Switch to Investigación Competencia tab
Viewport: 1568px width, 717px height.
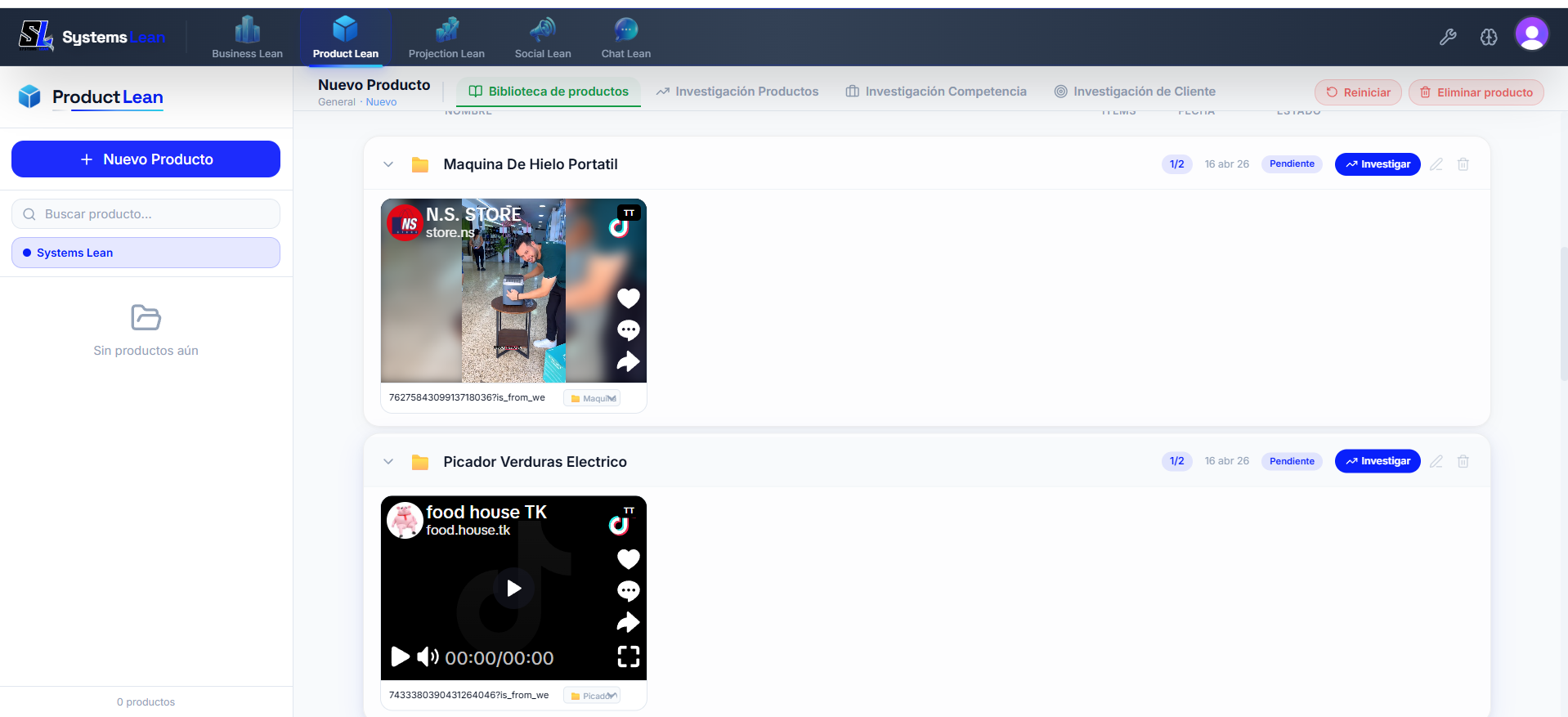pos(936,92)
